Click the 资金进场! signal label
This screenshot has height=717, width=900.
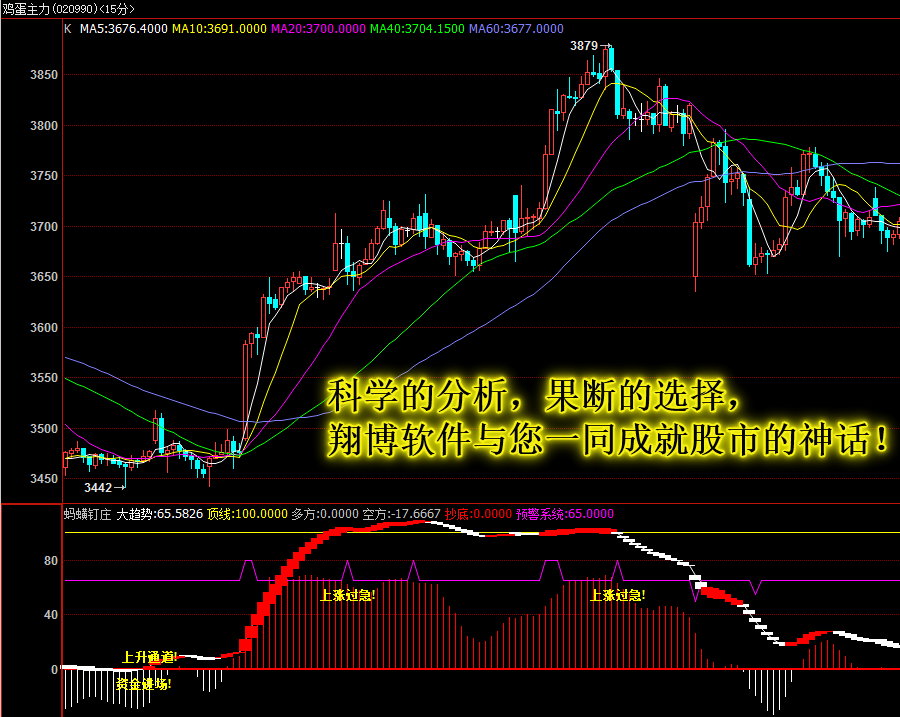tap(143, 684)
